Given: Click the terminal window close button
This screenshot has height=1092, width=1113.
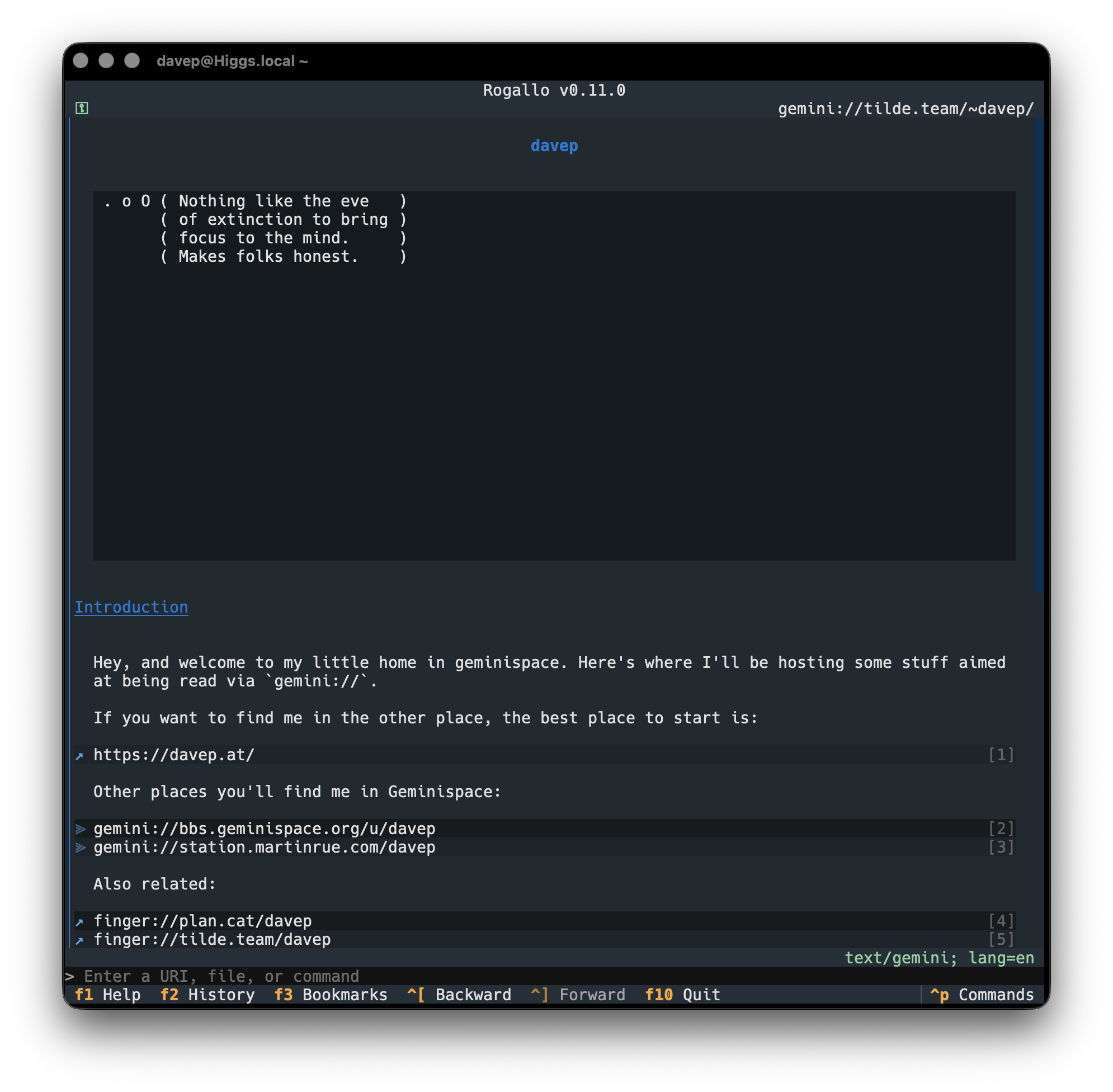Looking at the screenshot, I should click(81, 60).
